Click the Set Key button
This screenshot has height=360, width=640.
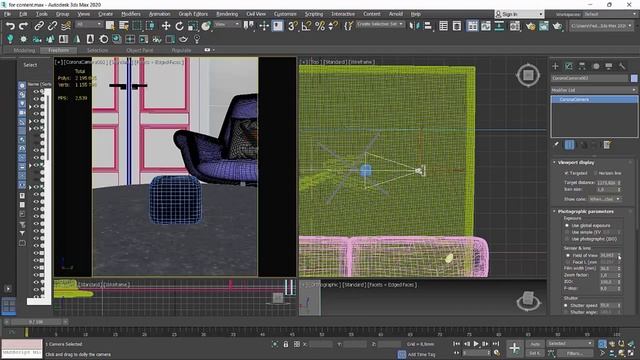(534, 353)
